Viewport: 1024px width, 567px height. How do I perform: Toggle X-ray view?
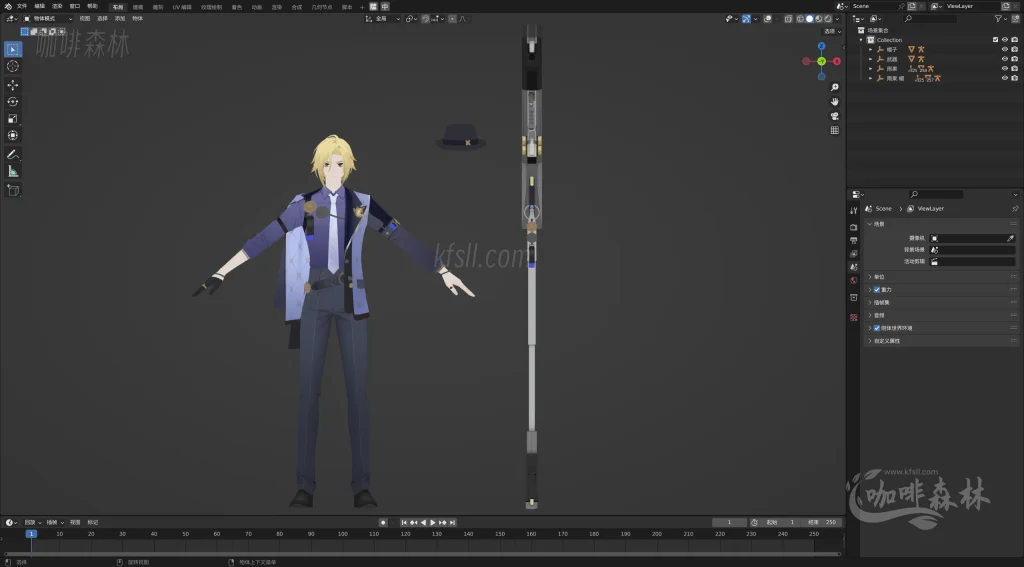[x=788, y=19]
